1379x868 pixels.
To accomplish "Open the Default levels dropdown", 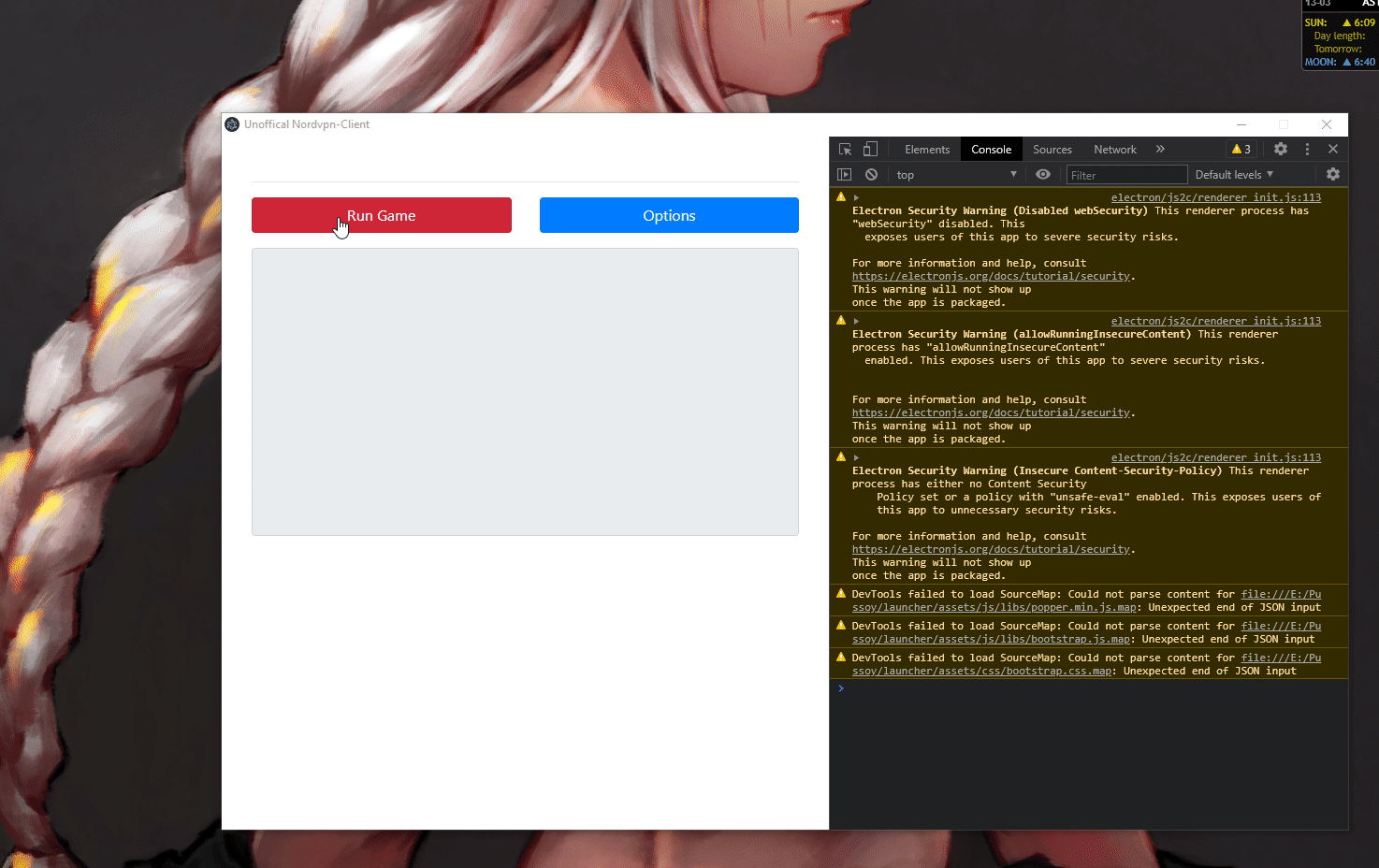I will click(x=1234, y=175).
